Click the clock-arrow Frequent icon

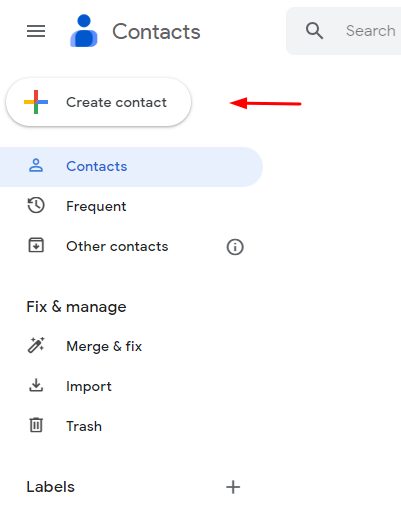pos(36,205)
